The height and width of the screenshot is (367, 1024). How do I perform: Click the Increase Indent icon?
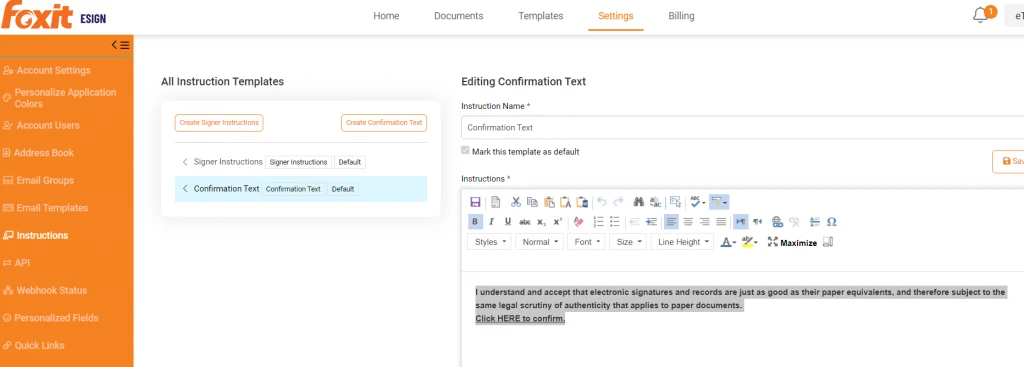(x=651, y=221)
